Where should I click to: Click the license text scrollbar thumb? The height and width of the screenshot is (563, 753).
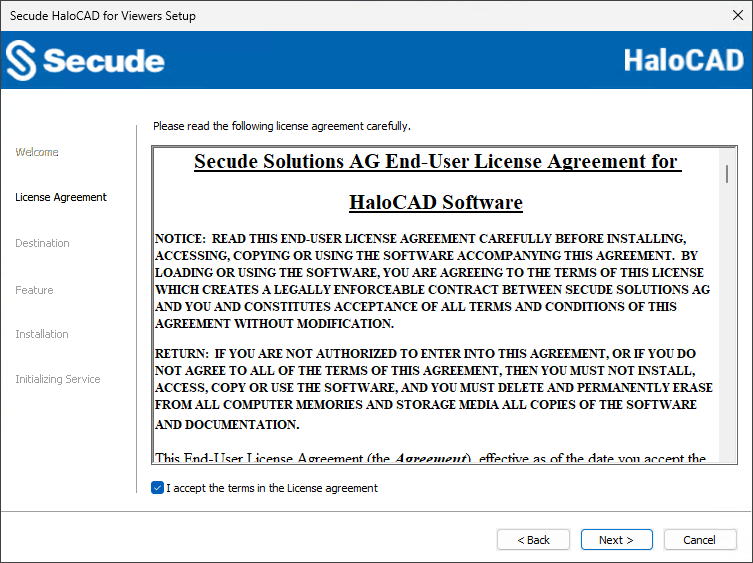pos(727,174)
